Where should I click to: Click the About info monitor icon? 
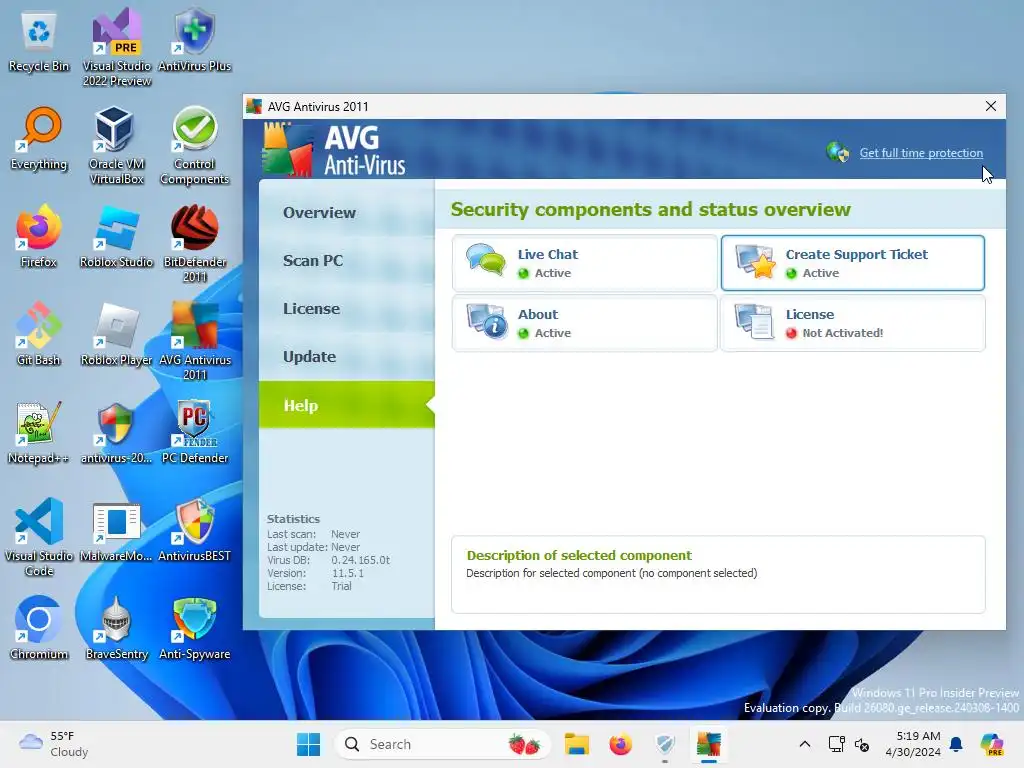[487, 321]
